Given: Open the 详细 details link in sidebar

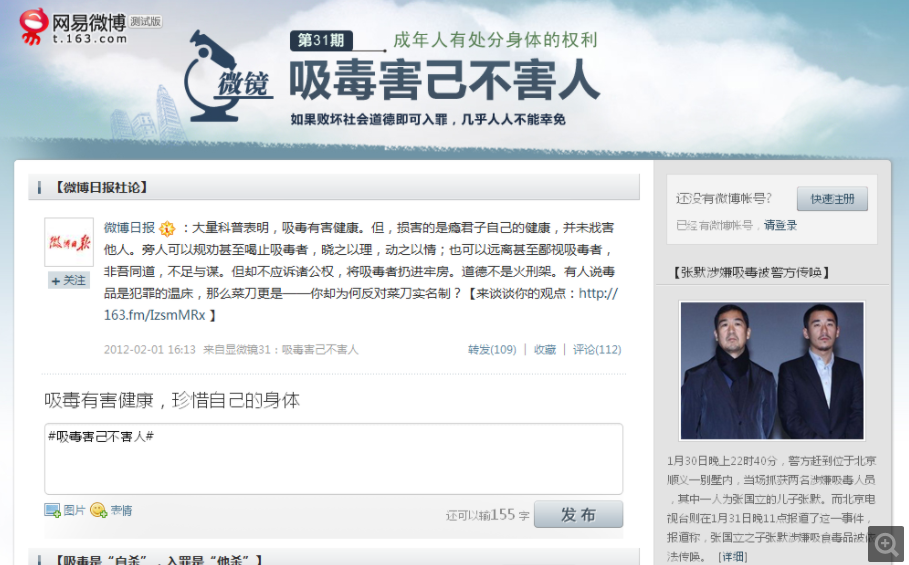Looking at the screenshot, I should [732, 556].
